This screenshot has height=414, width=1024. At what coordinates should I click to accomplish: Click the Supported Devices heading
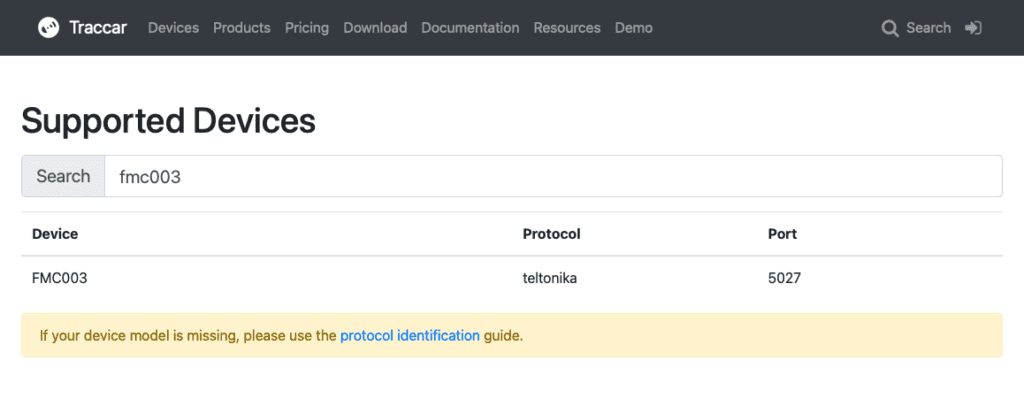click(168, 121)
